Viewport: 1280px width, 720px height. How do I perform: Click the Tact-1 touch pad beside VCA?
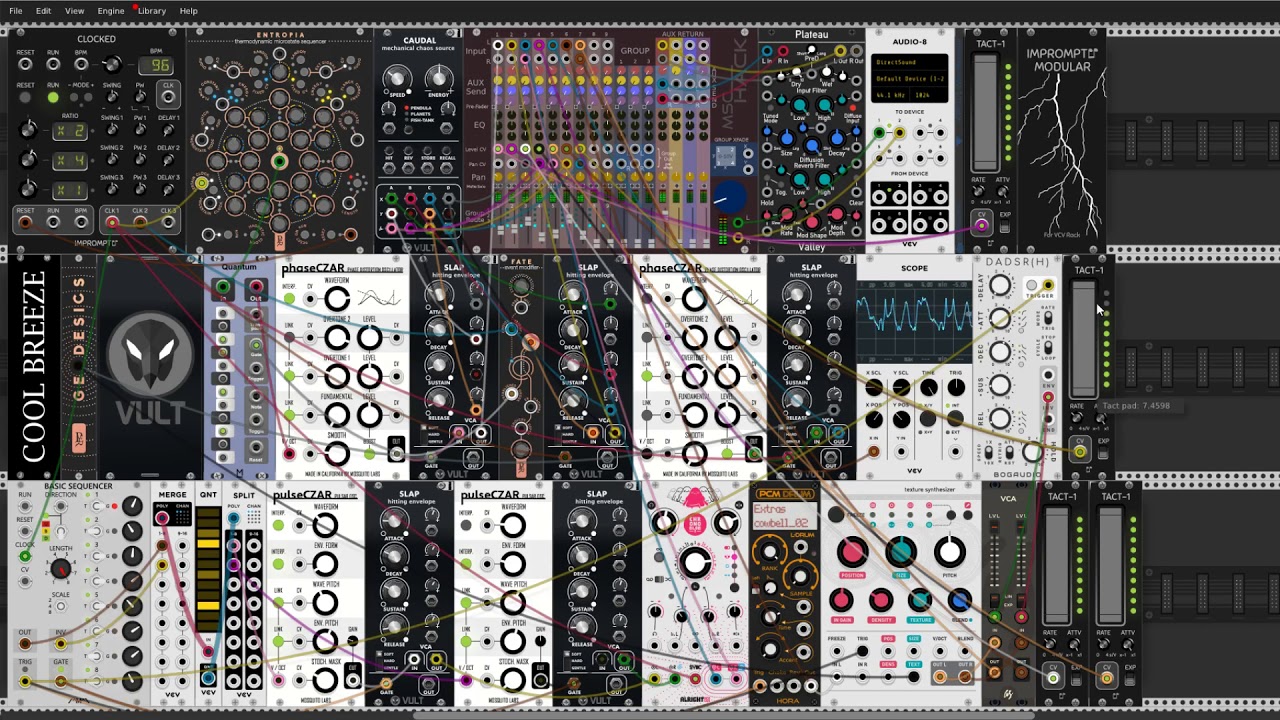1058,564
